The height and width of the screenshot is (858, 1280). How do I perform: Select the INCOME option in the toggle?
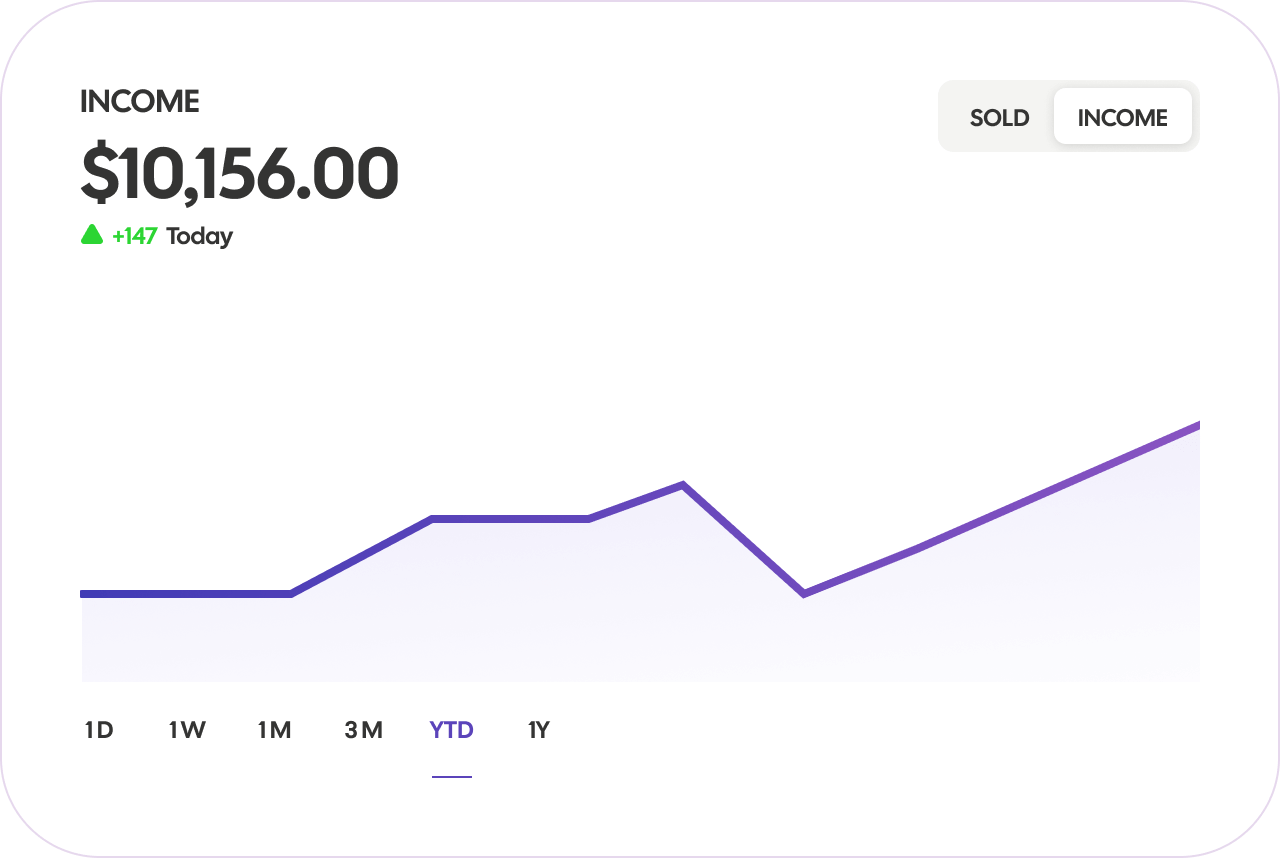pos(1122,117)
